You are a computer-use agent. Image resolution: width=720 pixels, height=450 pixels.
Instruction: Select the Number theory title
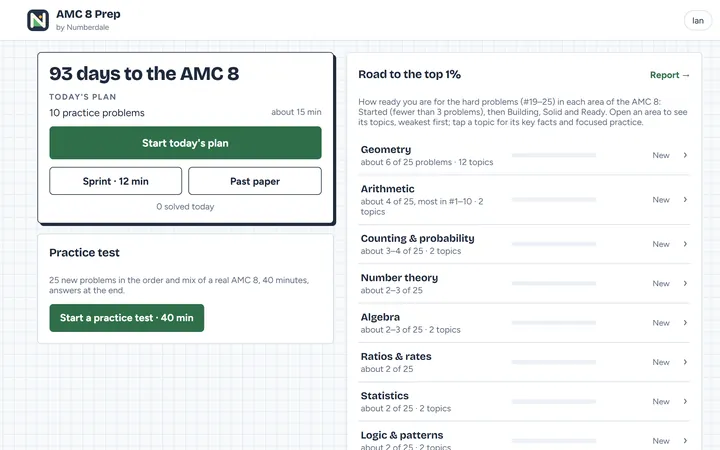(399, 278)
